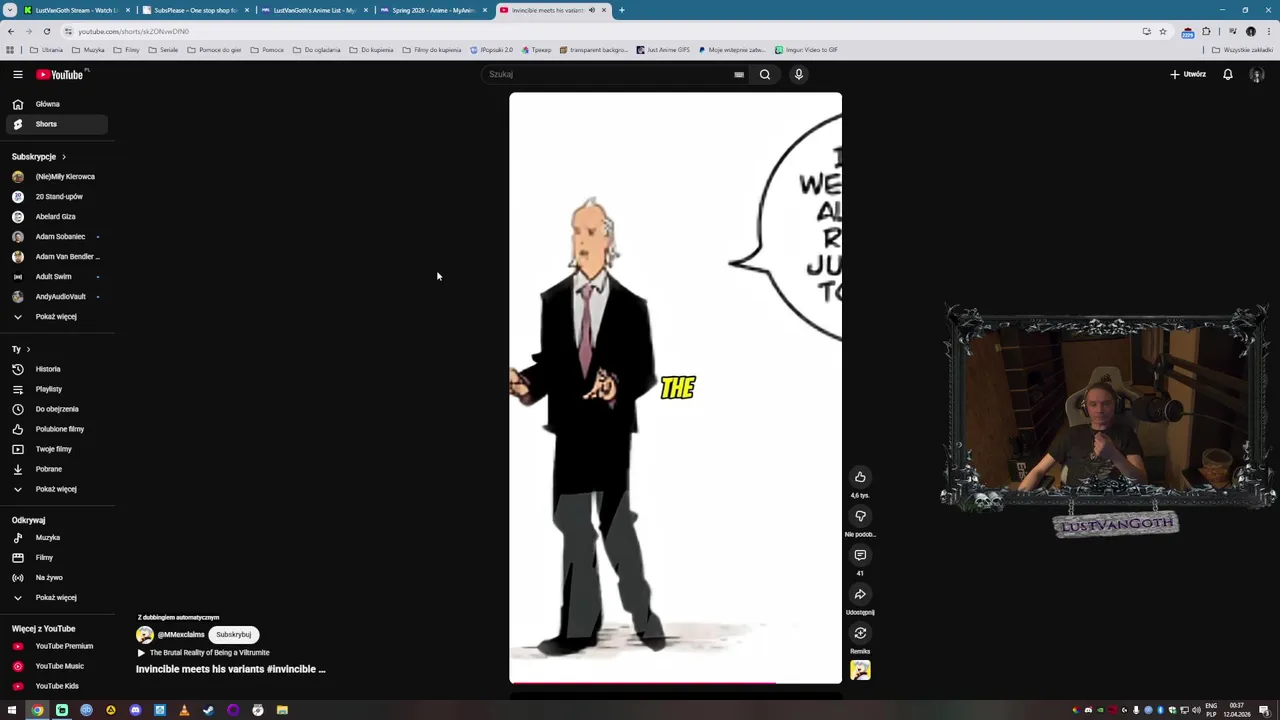Click the Utwórz create button
1280x720 pixels.
1188,74
